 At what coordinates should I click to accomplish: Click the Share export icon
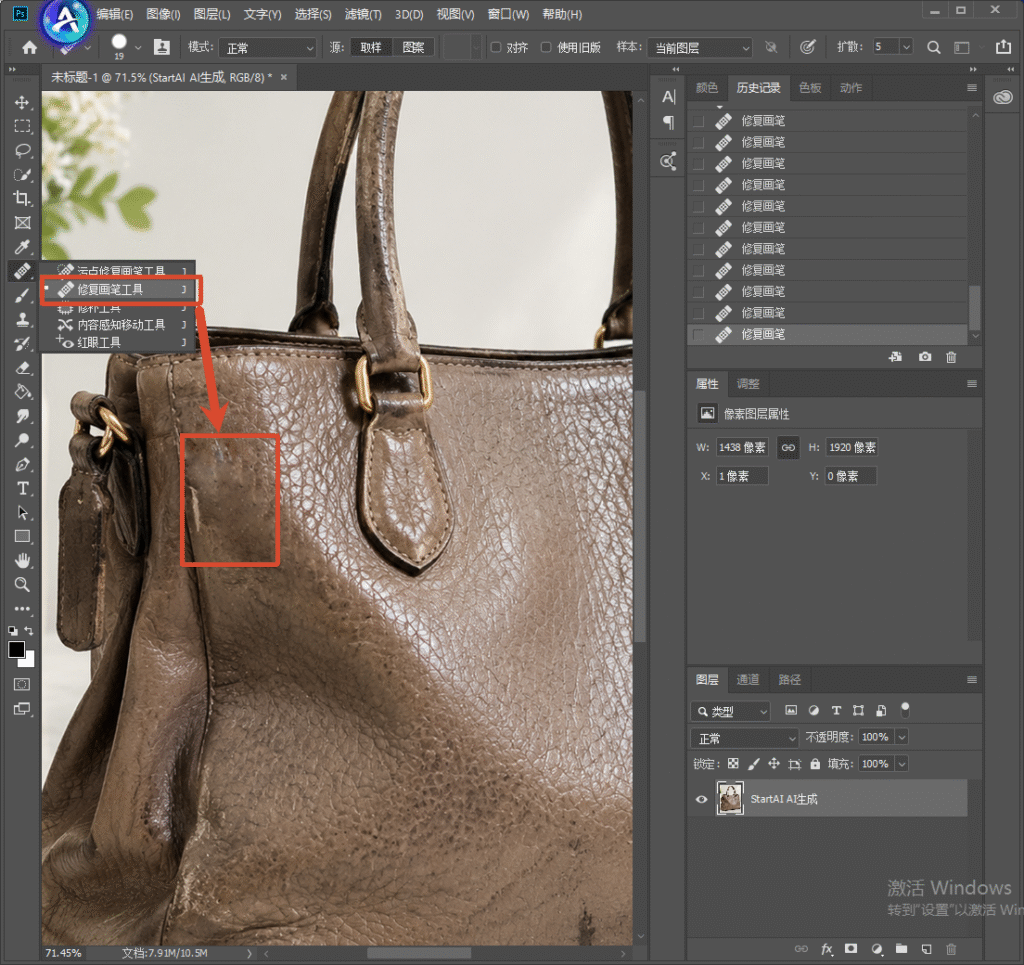[1003, 46]
